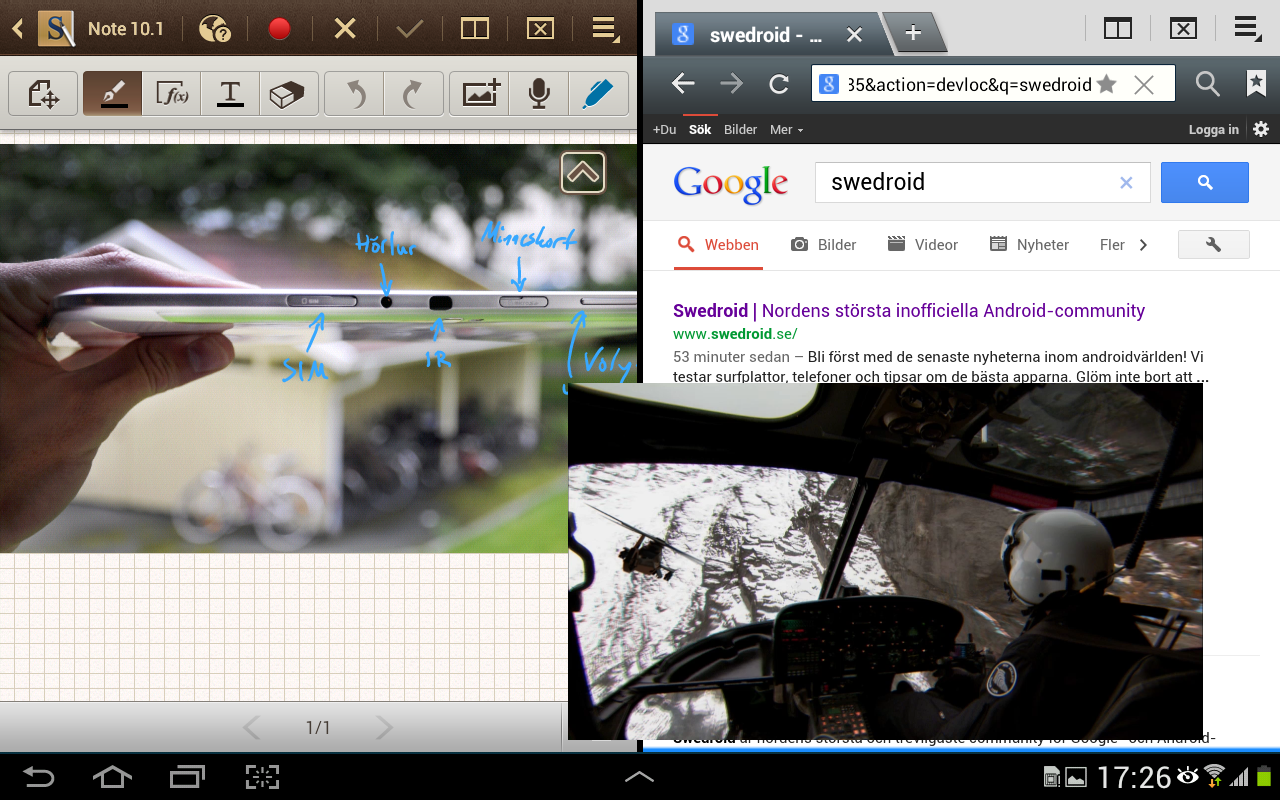
Task: Open S Note overflow menu
Action: point(606,28)
